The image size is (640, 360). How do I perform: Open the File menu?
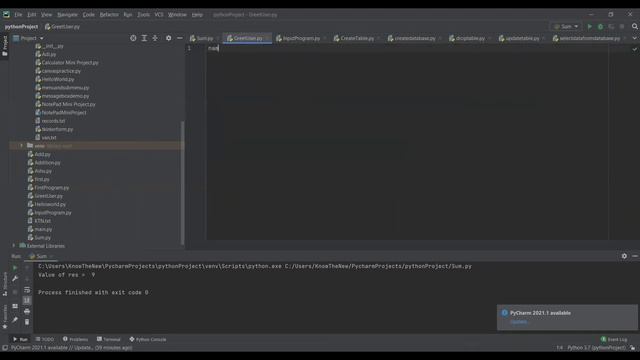pyautogui.click(x=18, y=14)
